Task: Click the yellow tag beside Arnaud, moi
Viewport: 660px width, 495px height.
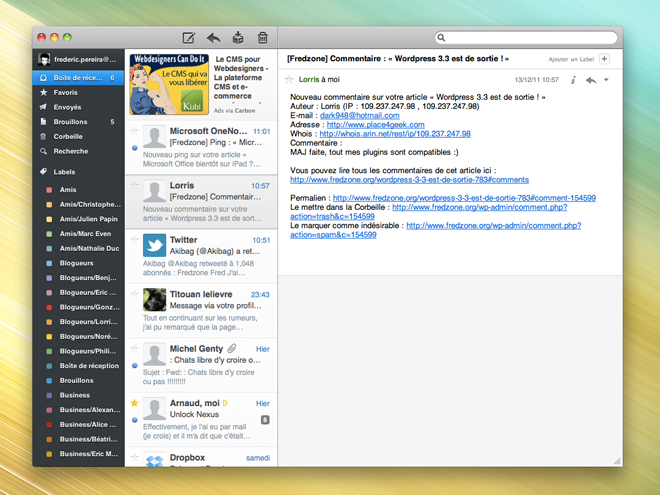Action: [x=226, y=403]
